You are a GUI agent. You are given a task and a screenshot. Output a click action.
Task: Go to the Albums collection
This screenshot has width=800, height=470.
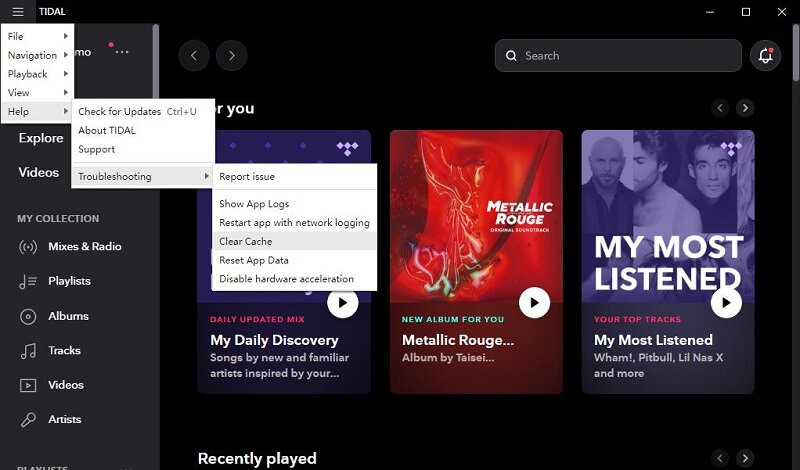coord(68,316)
